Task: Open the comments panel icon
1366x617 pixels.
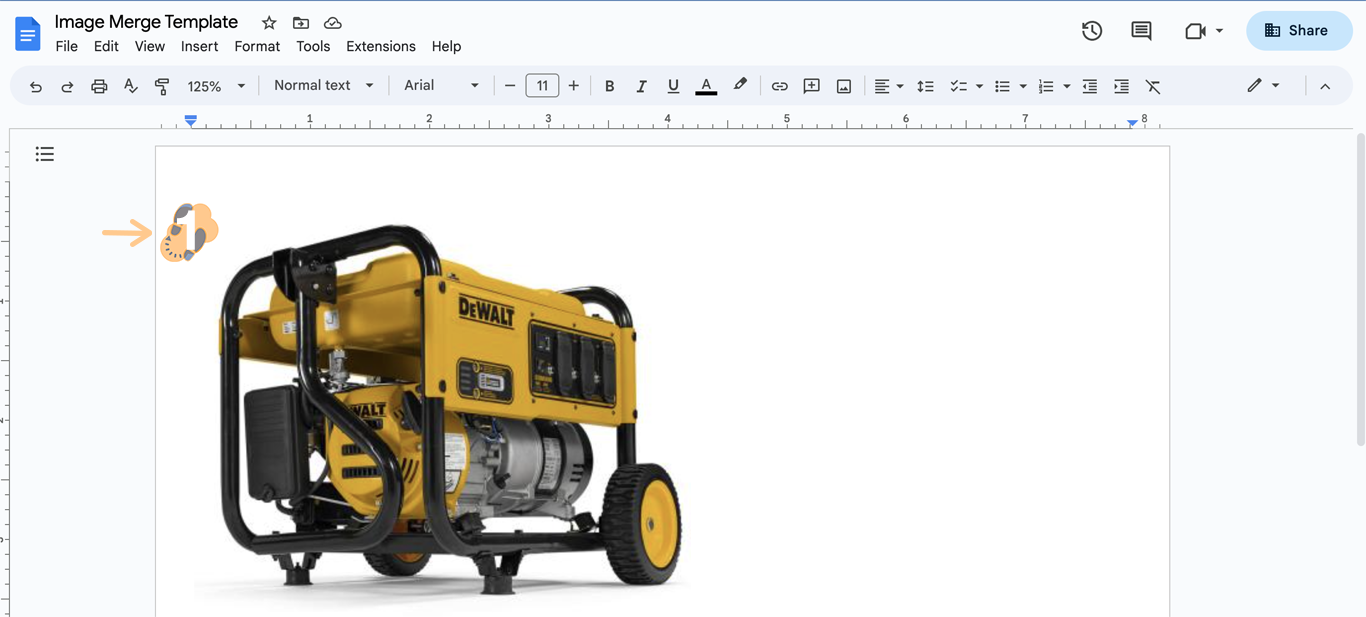Action: [1141, 31]
